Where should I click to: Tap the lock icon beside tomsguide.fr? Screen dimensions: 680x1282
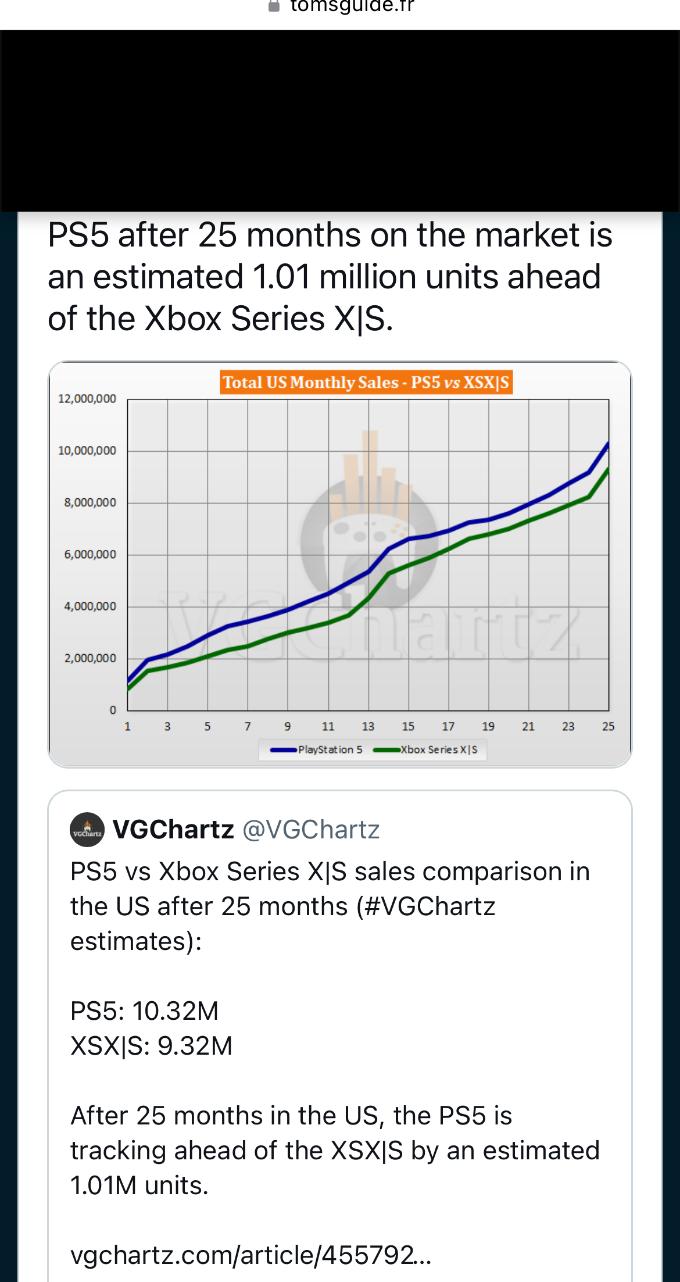[273, 6]
